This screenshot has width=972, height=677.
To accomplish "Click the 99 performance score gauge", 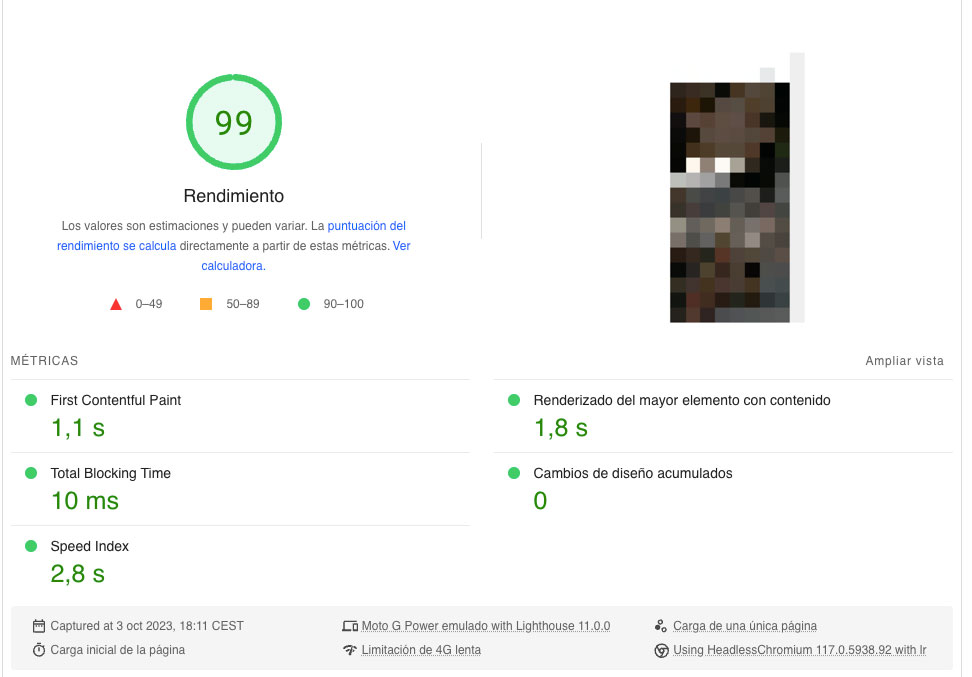I will pyautogui.click(x=234, y=123).
